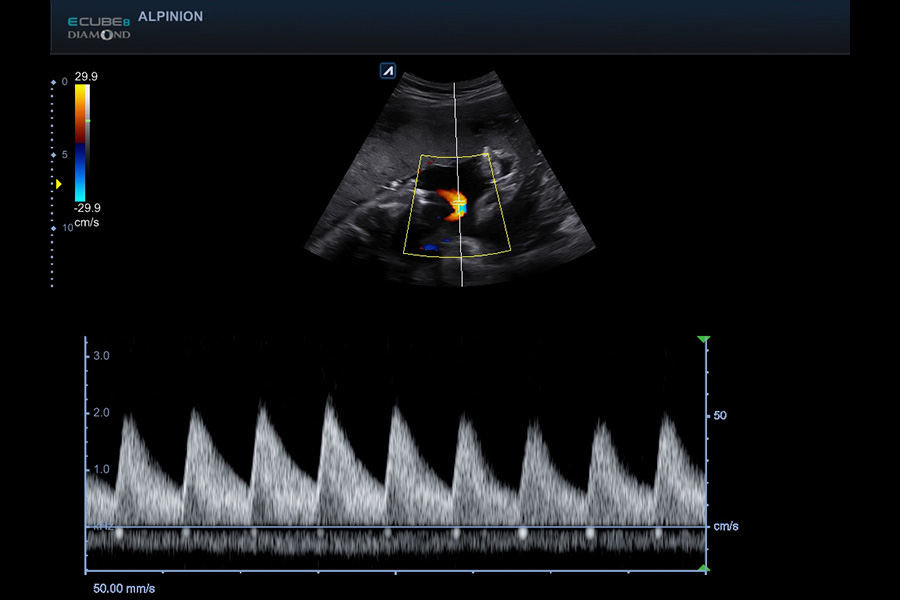Viewport: 900px width, 600px height.
Task: Click the ECUBE 8 Diamond logo
Action: [x=99, y=29]
